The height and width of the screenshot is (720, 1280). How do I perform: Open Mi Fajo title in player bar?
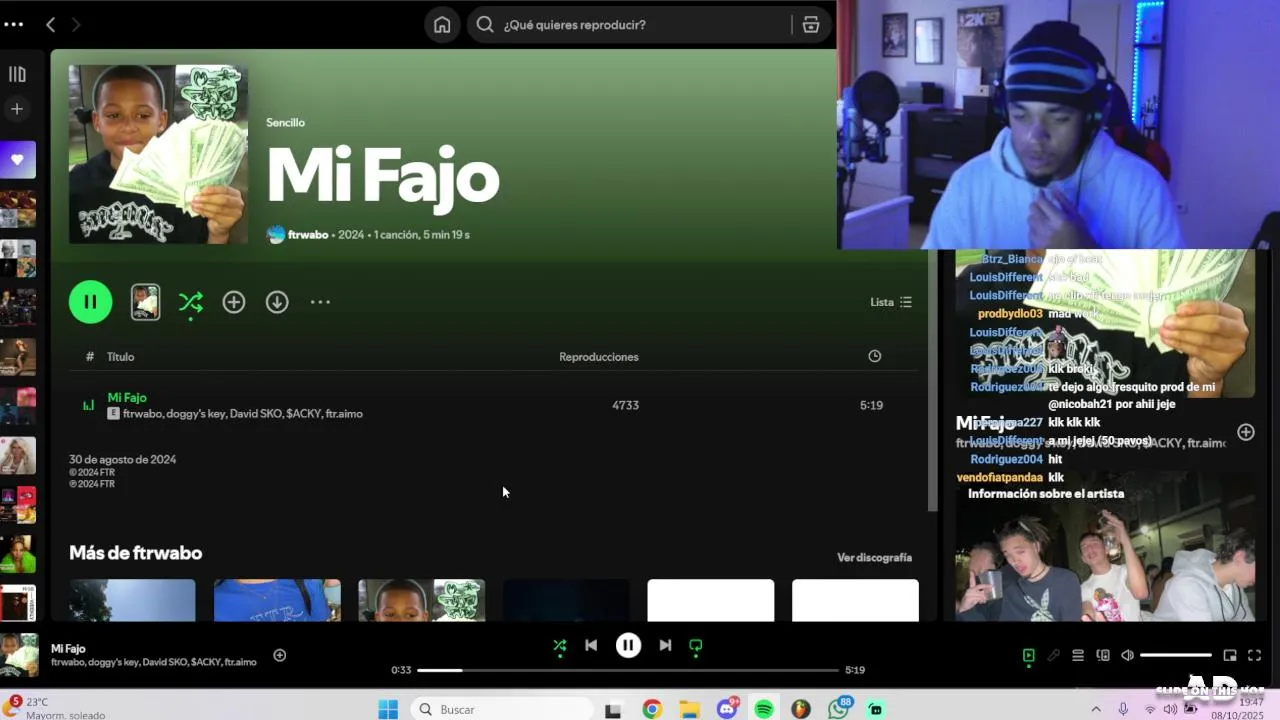(68, 648)
